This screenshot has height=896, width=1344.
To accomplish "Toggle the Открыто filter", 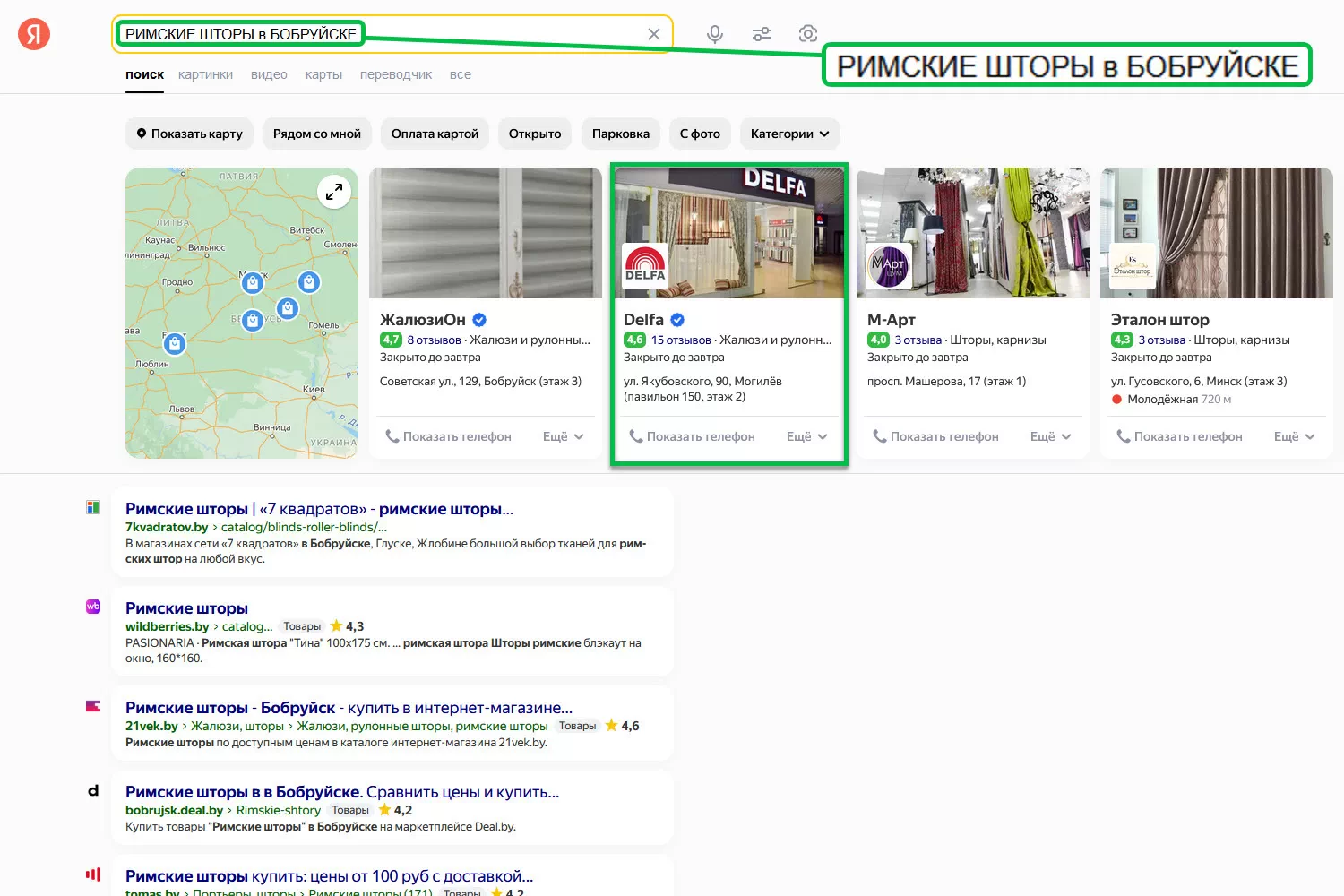I will (535, 134).
